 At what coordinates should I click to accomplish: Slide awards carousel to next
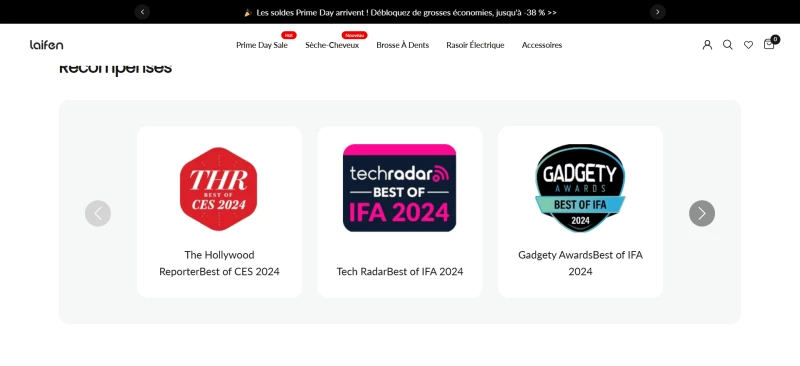pos(702,213)
